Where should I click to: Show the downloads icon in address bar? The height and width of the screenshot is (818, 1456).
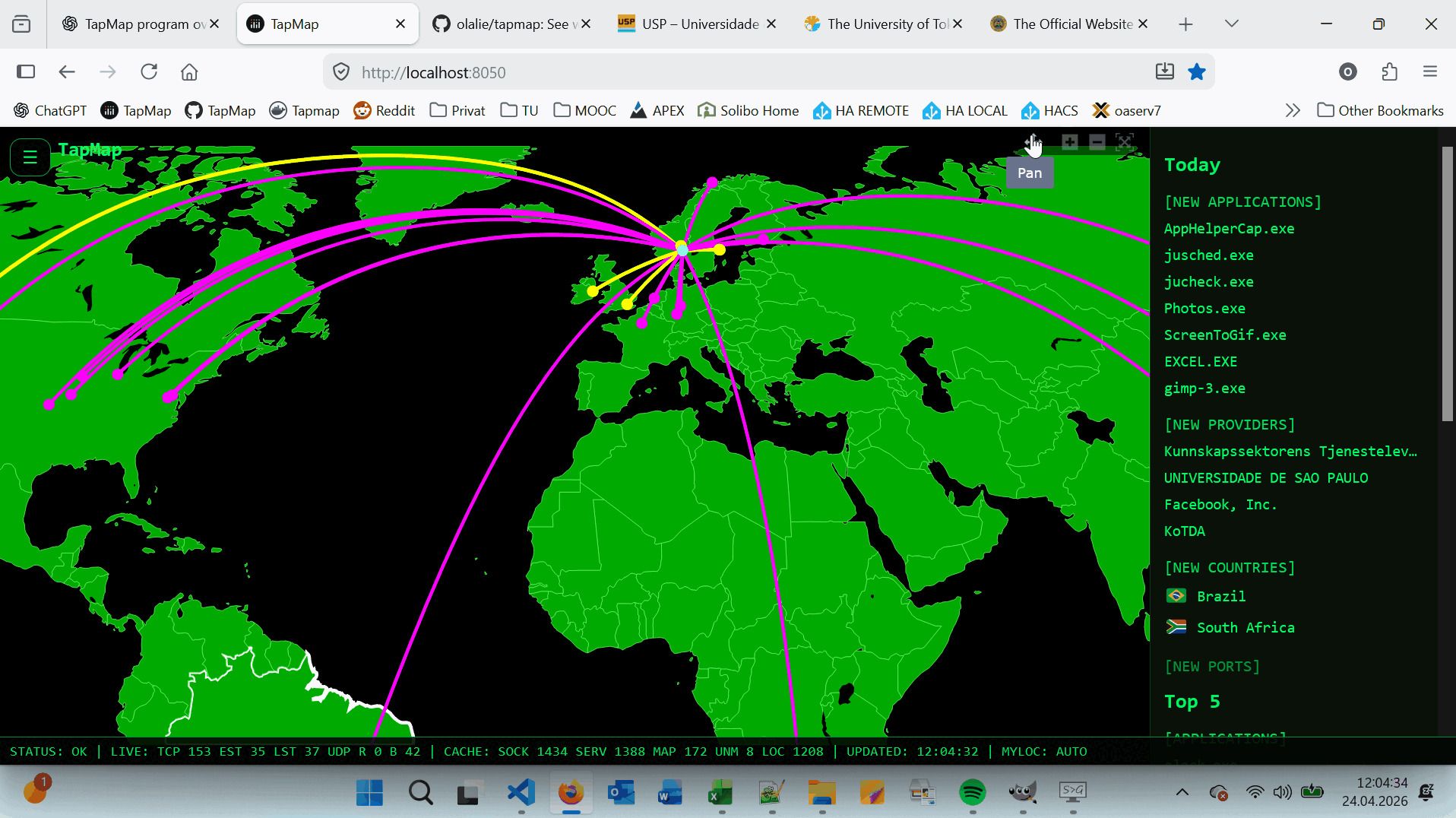coord(1164,71)
